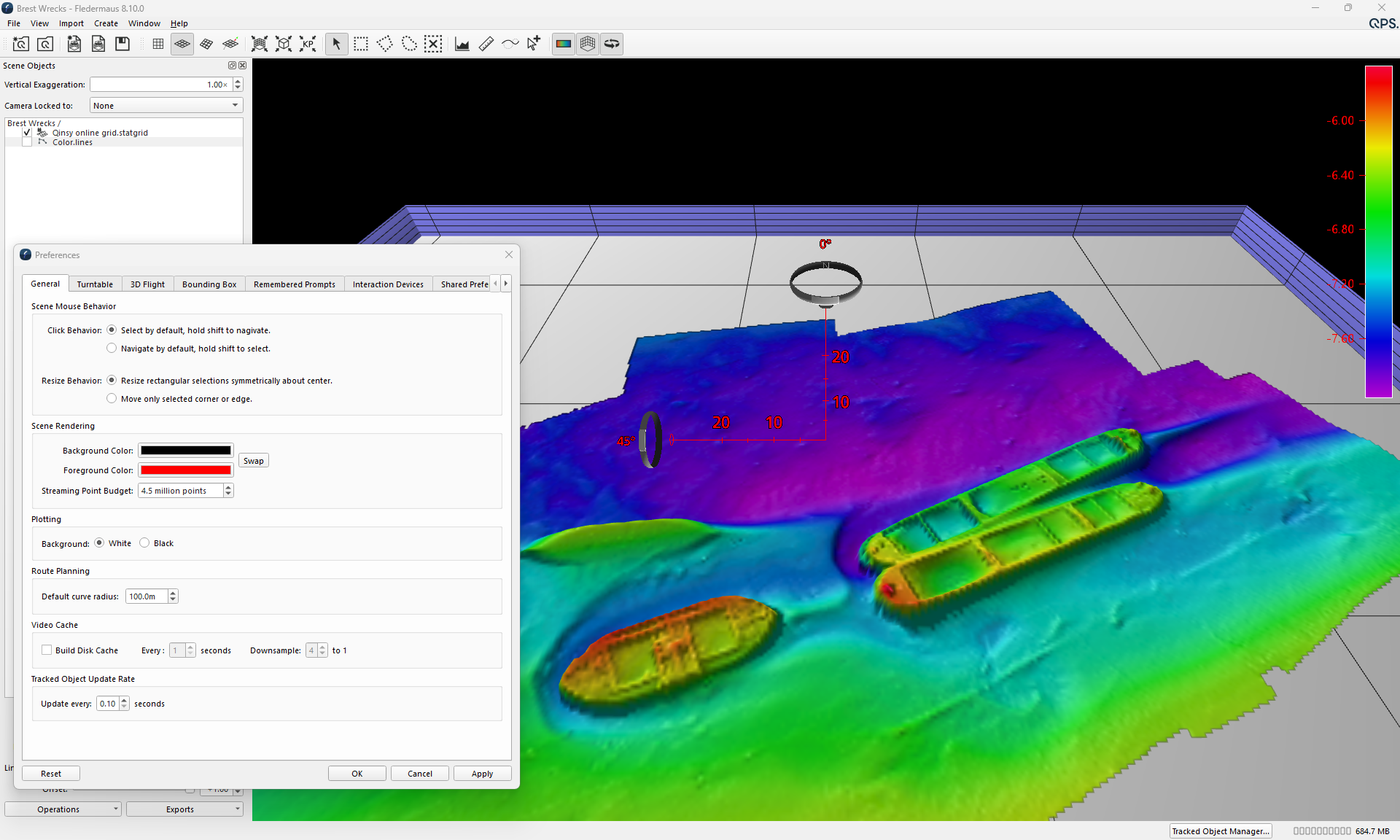Choose 'Move only selected corner or edge'
The width and height of the screenshot is (1400, 840).
pos(112,399)
